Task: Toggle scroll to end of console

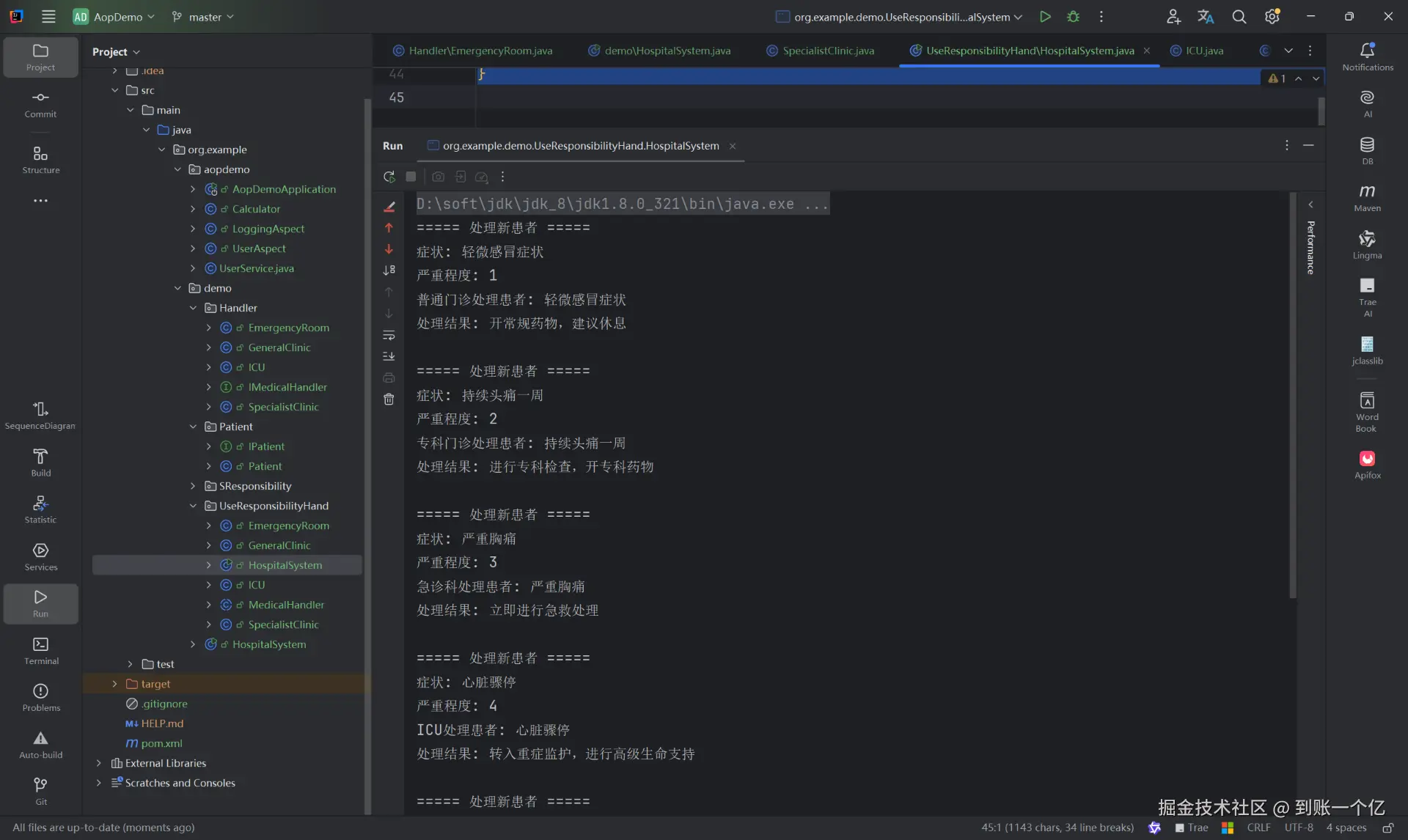Action: [389, 357]
